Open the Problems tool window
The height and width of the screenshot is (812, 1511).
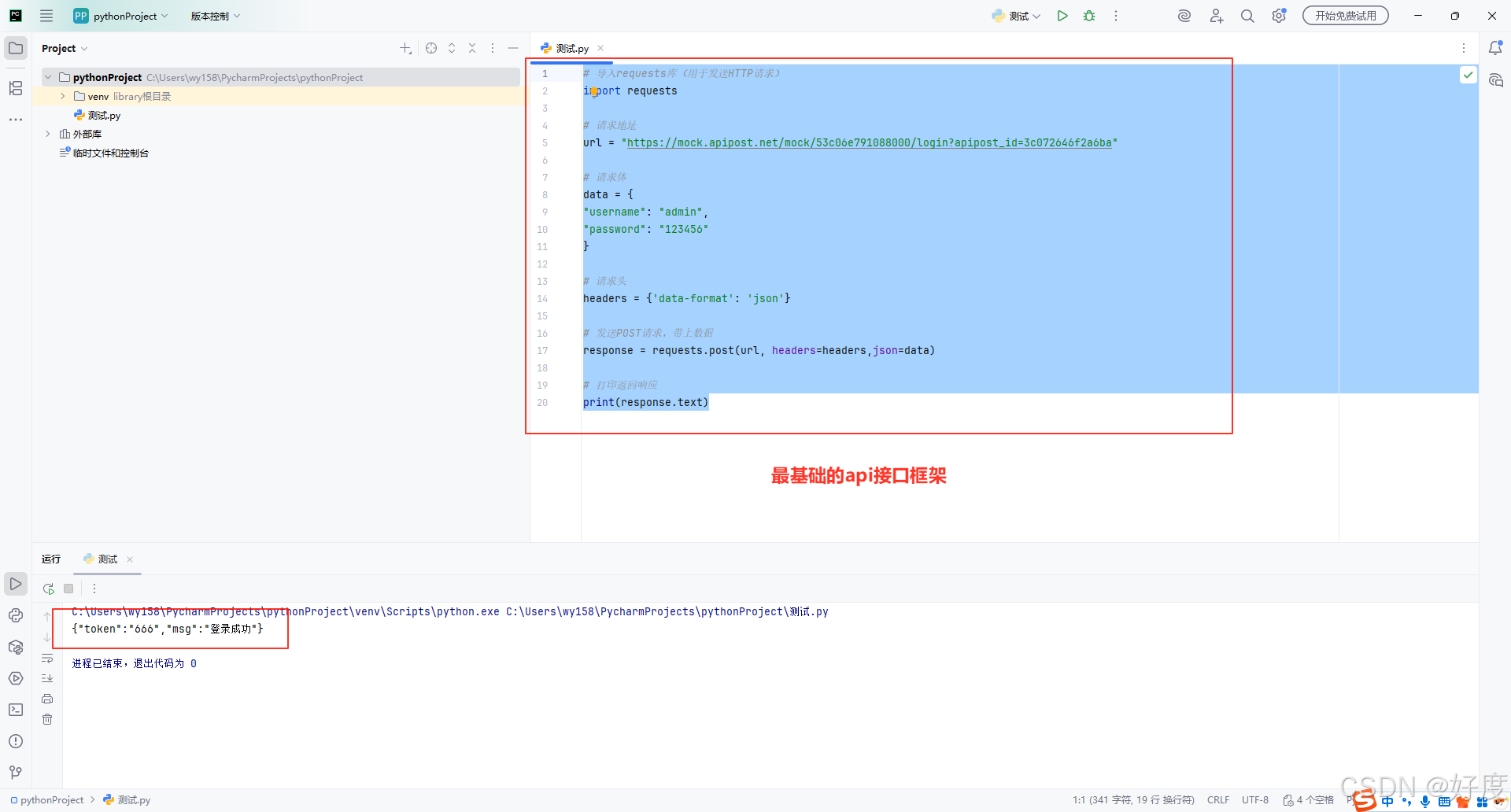pos(16,741)
